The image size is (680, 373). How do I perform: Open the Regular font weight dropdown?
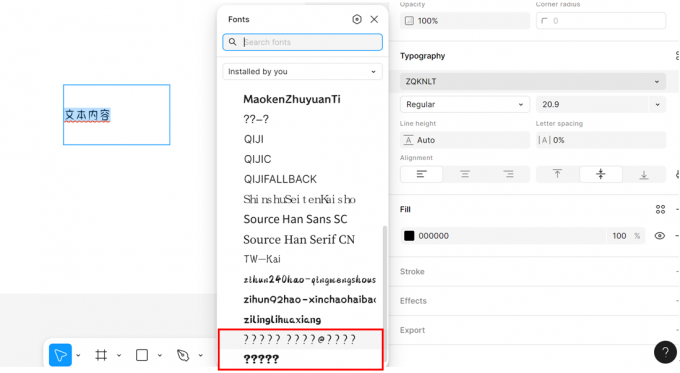click(465, 105)
